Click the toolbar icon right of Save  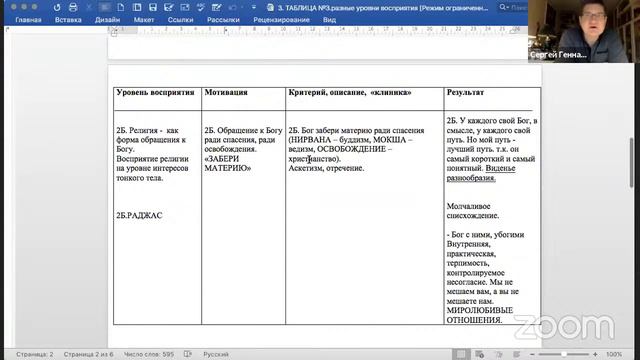click(x=169, y=7)
